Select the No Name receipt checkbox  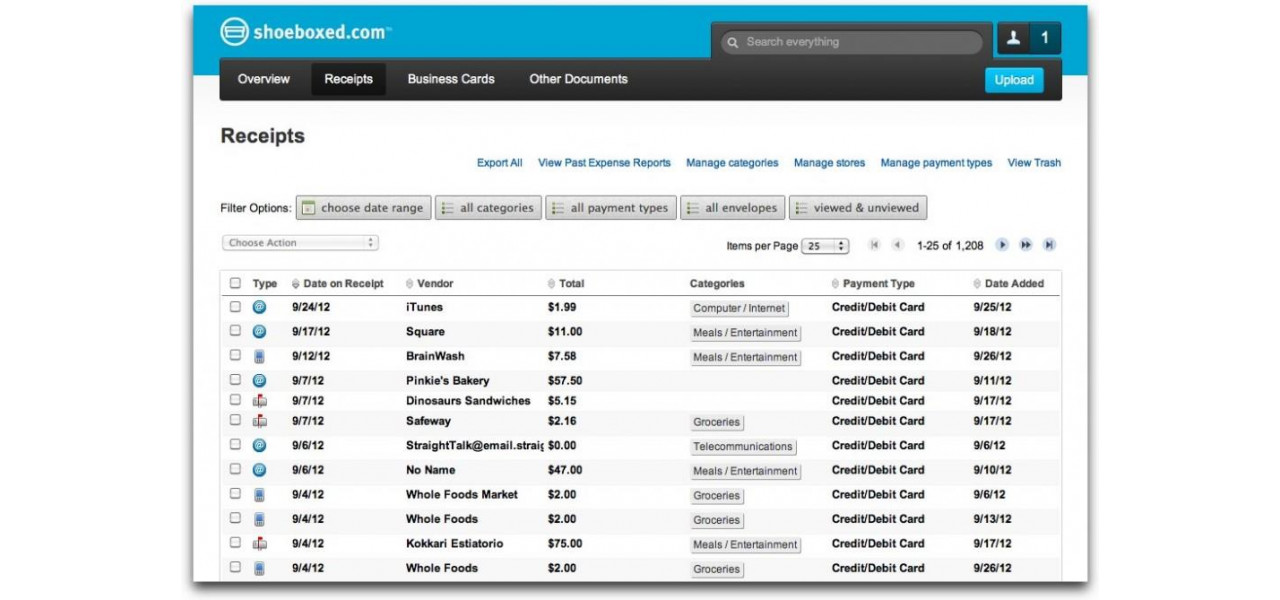(x=235, y=469)
